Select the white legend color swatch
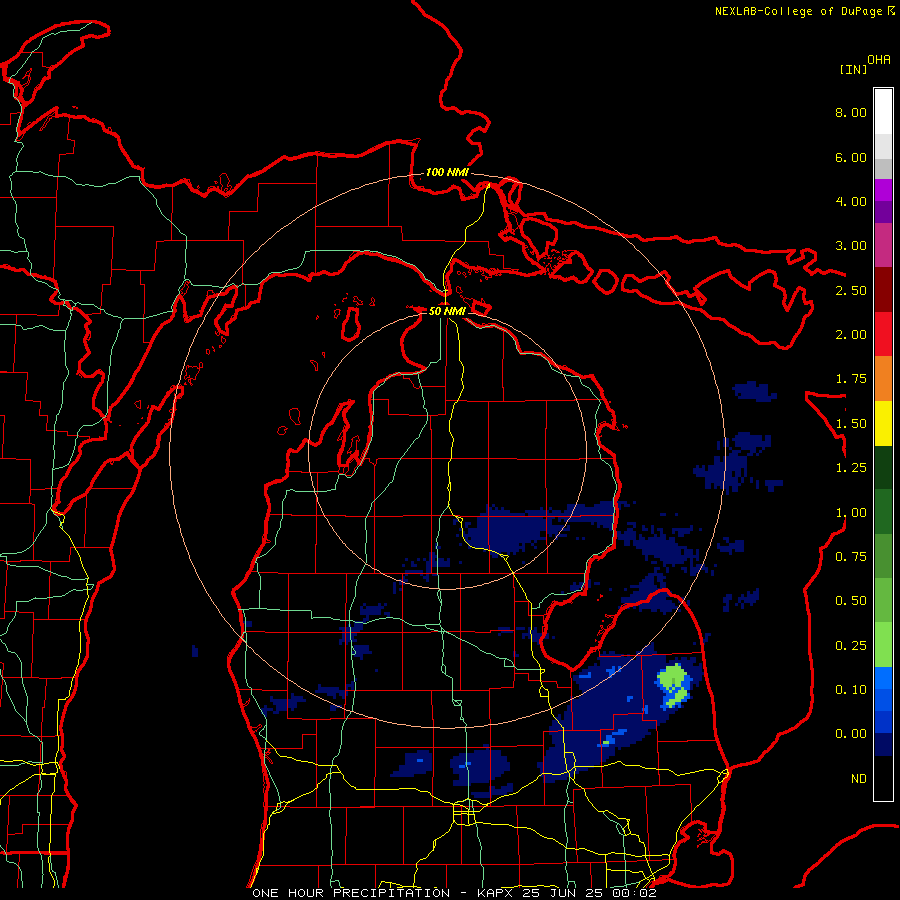Image resolution: width=900 pixels, height=900 pixels. coord(883,112)
